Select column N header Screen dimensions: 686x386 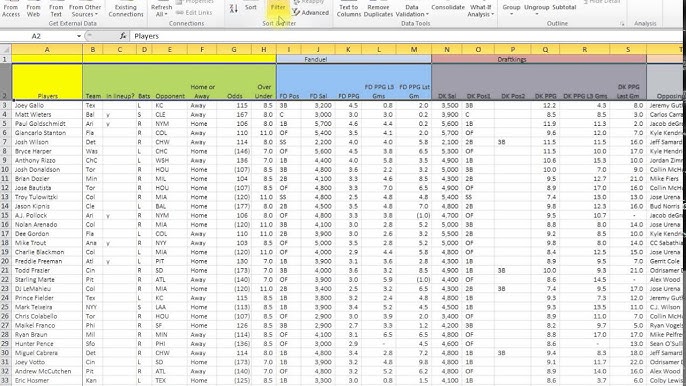(447, 49)
